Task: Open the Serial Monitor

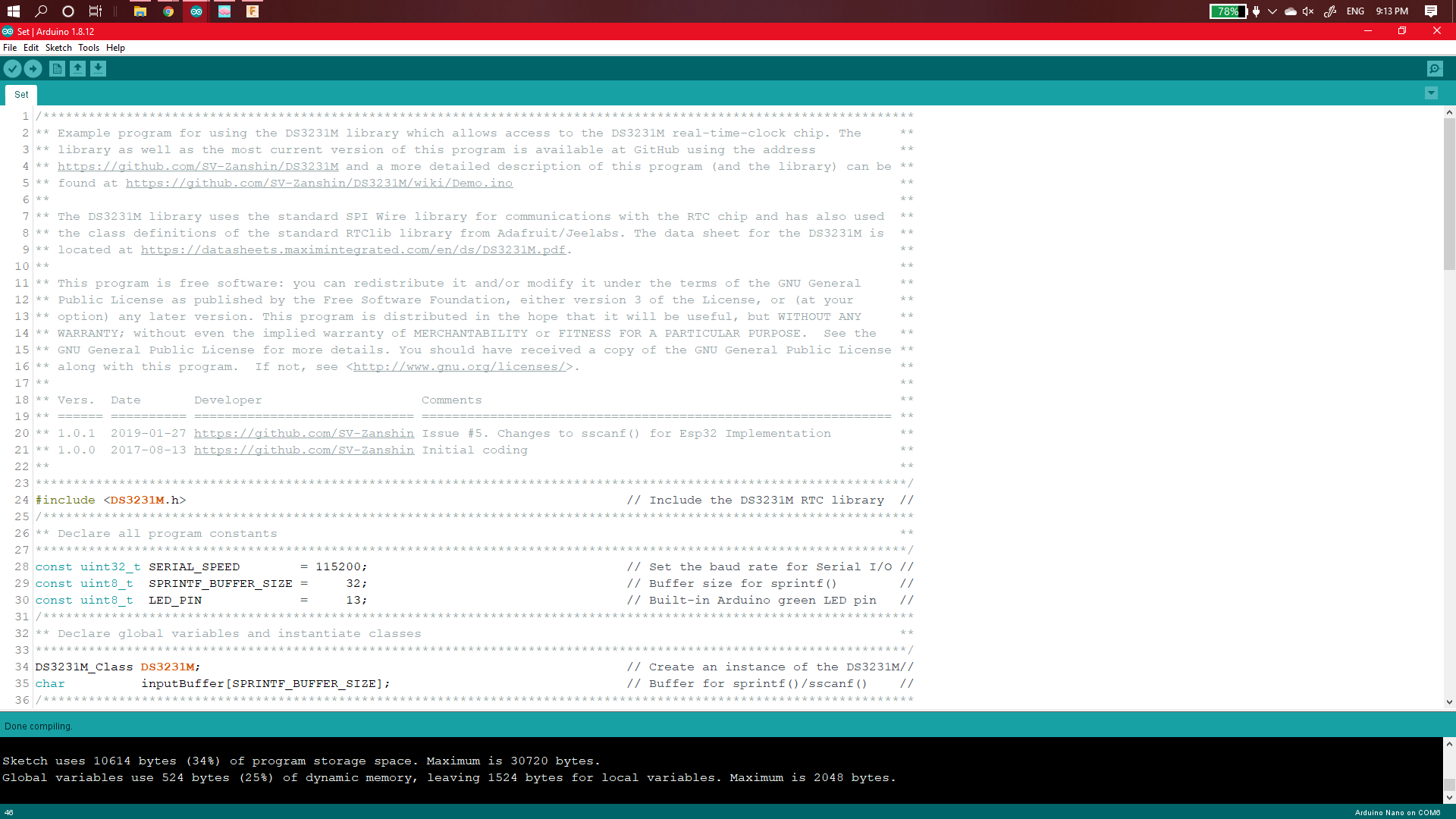Action: pyautogui.click(x=1436, y=68)
